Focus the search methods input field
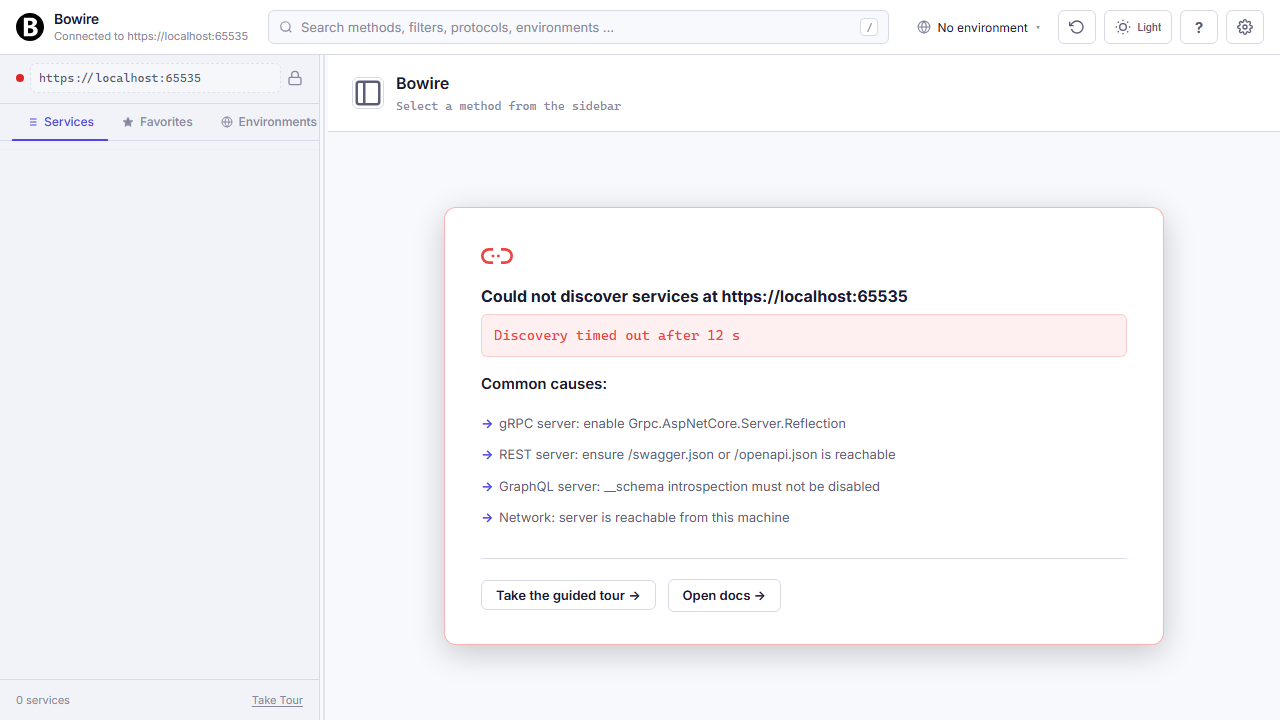1280x720 pixels. point(578,27)
